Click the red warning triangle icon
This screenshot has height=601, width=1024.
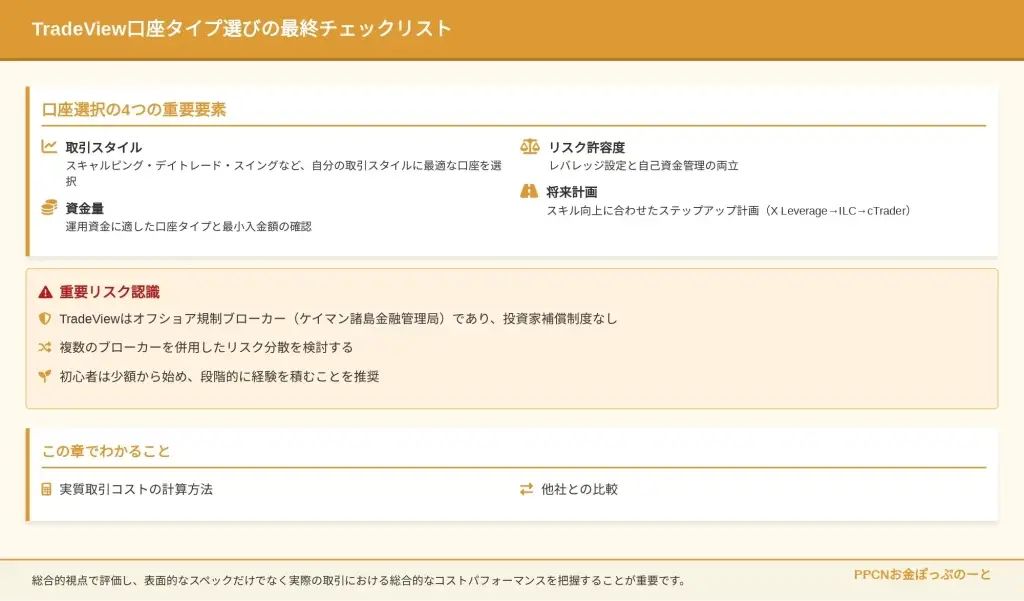pyautogui.click(x=45, y=293)
